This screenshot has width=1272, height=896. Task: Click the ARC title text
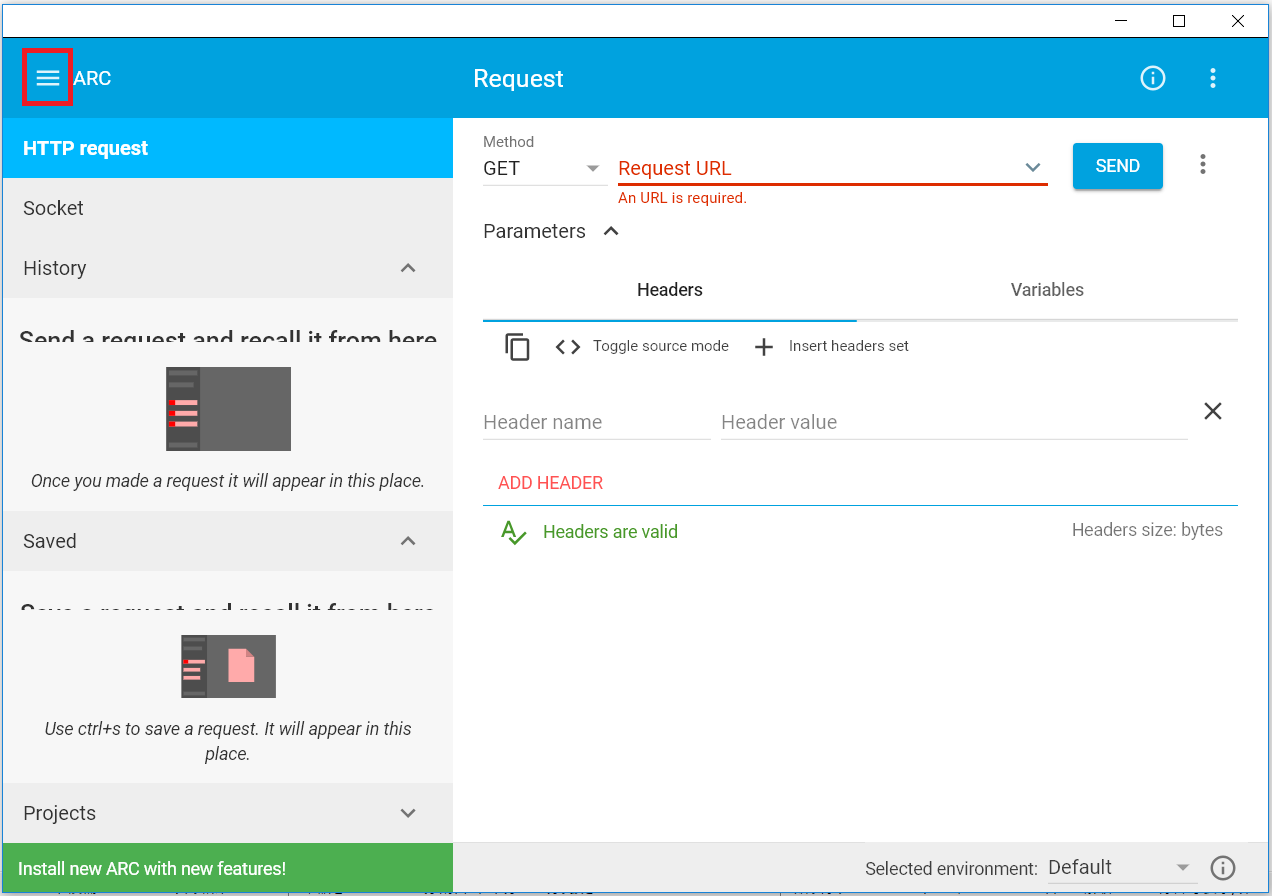point(92,78)
